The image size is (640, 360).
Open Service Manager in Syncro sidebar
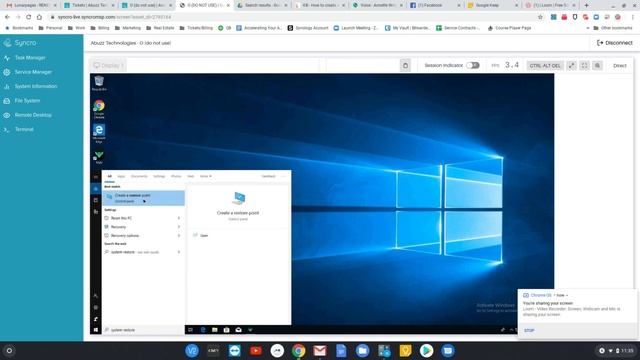33,72
